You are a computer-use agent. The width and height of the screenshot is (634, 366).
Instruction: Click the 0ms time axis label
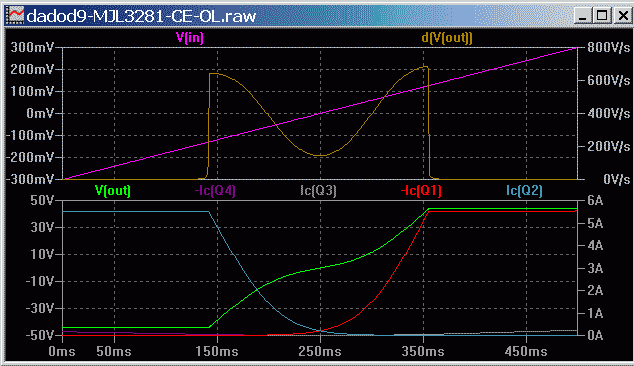pyautogui.click(x=62, y=351)
